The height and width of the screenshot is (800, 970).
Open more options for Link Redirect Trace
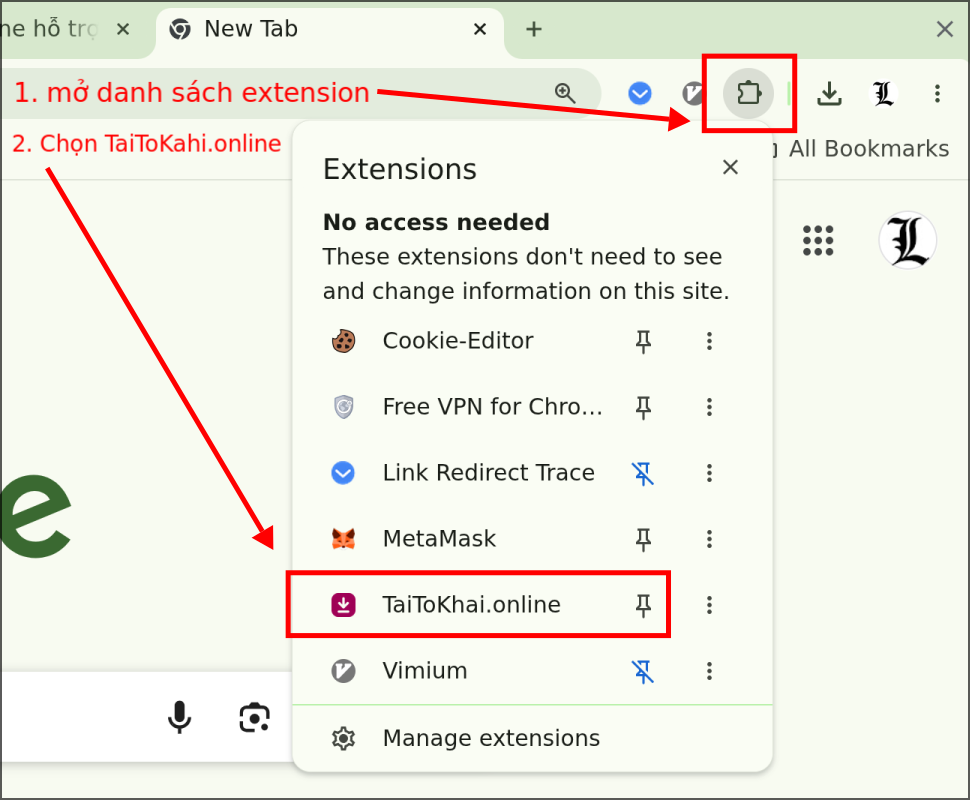pyautogui.click(x=709, y=473)
